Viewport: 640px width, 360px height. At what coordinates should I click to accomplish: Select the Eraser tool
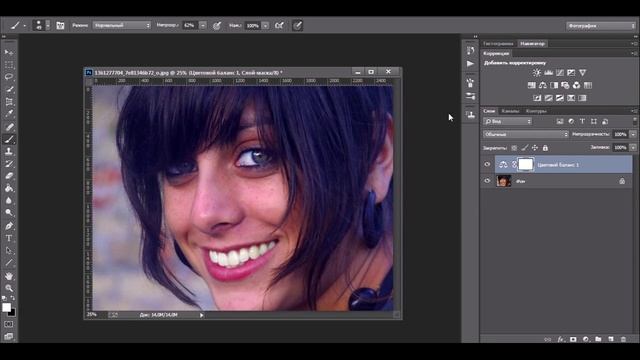tap(9, 176)
